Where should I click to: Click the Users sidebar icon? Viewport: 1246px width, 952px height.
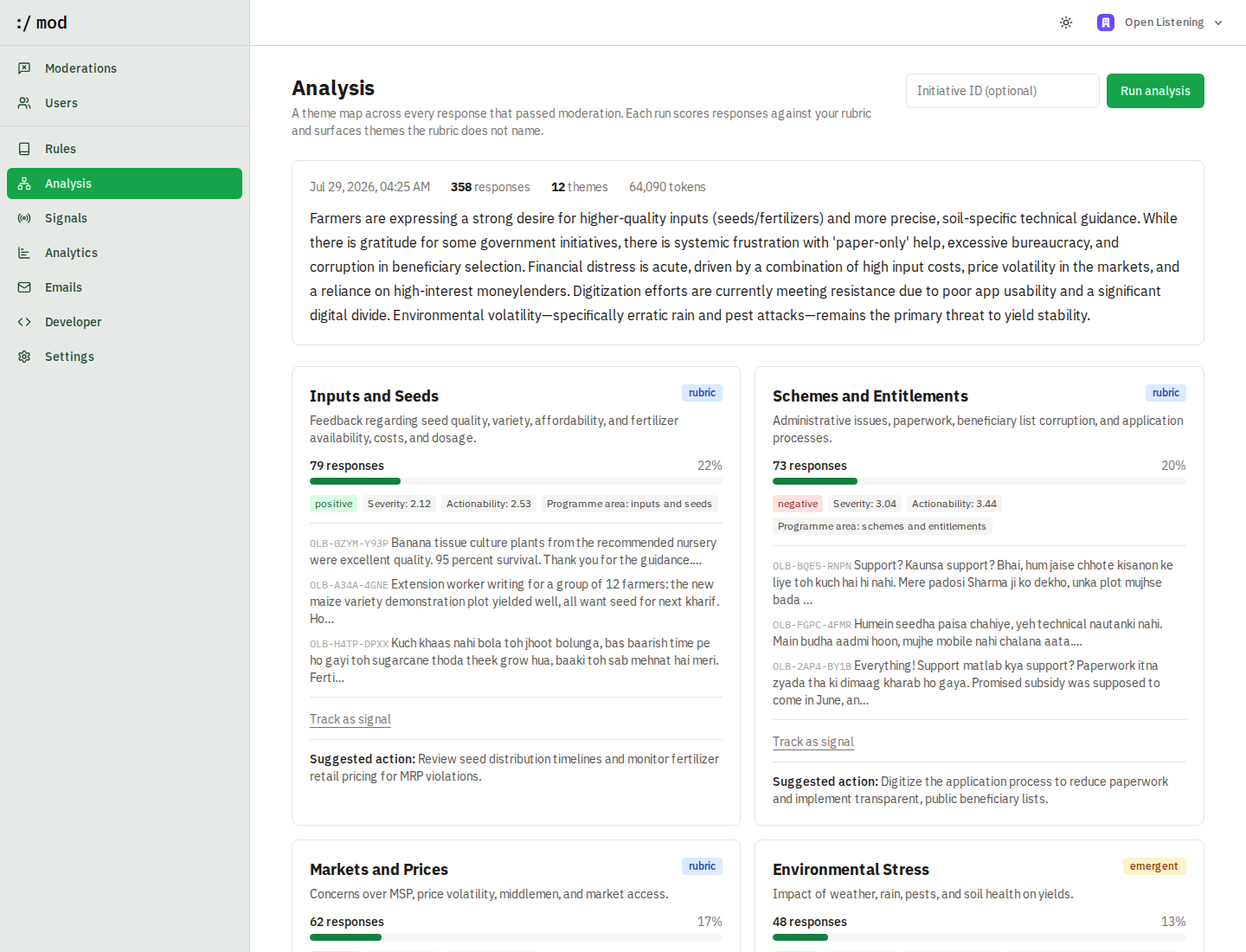coord(24,103)
